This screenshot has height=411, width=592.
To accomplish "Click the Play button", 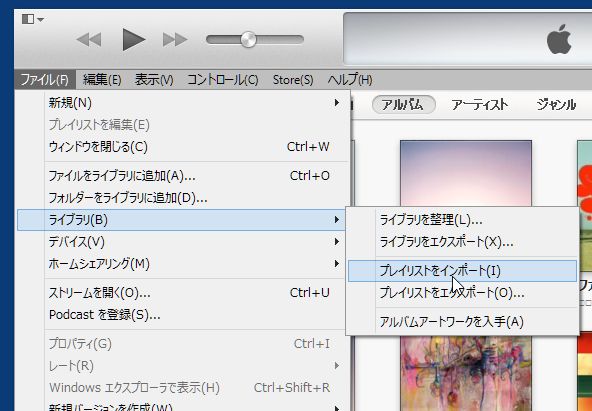I will click(134, 39).
